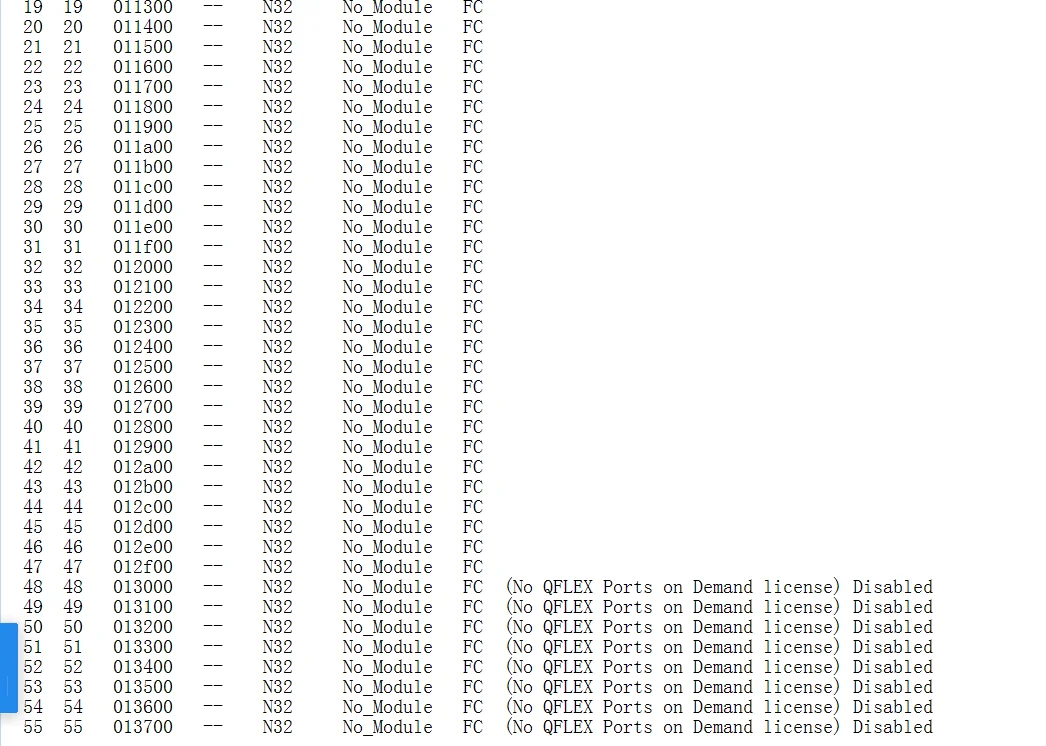Click index number 23 at row start

pyautogui.click(x=33, y=87)
